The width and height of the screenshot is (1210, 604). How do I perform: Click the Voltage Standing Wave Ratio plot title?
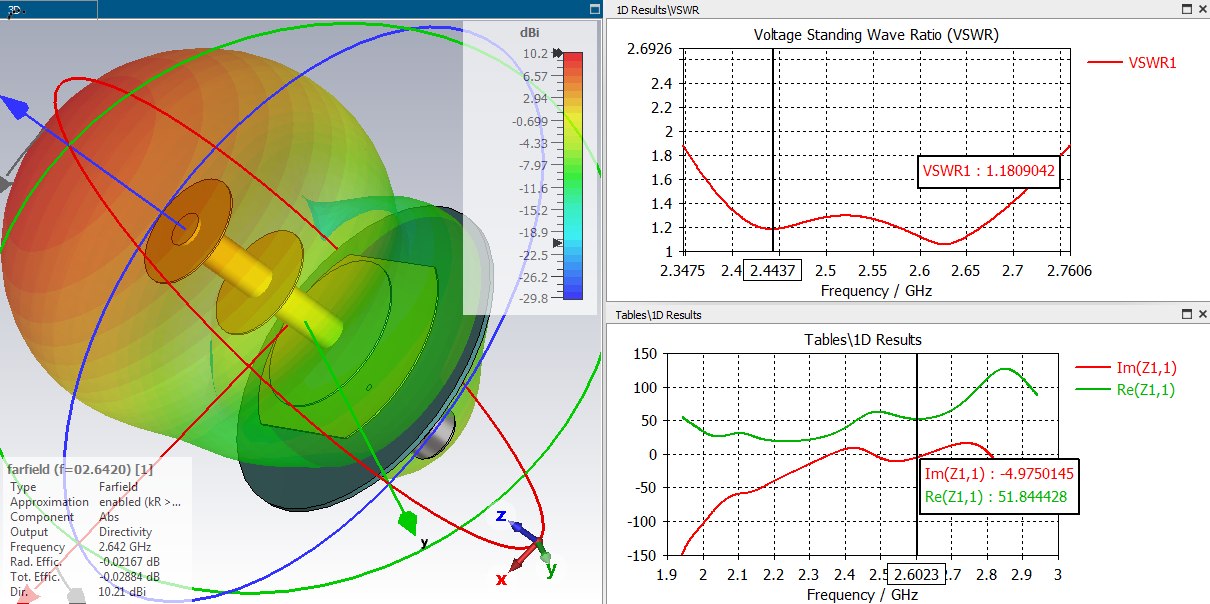(x=876, y=34)
